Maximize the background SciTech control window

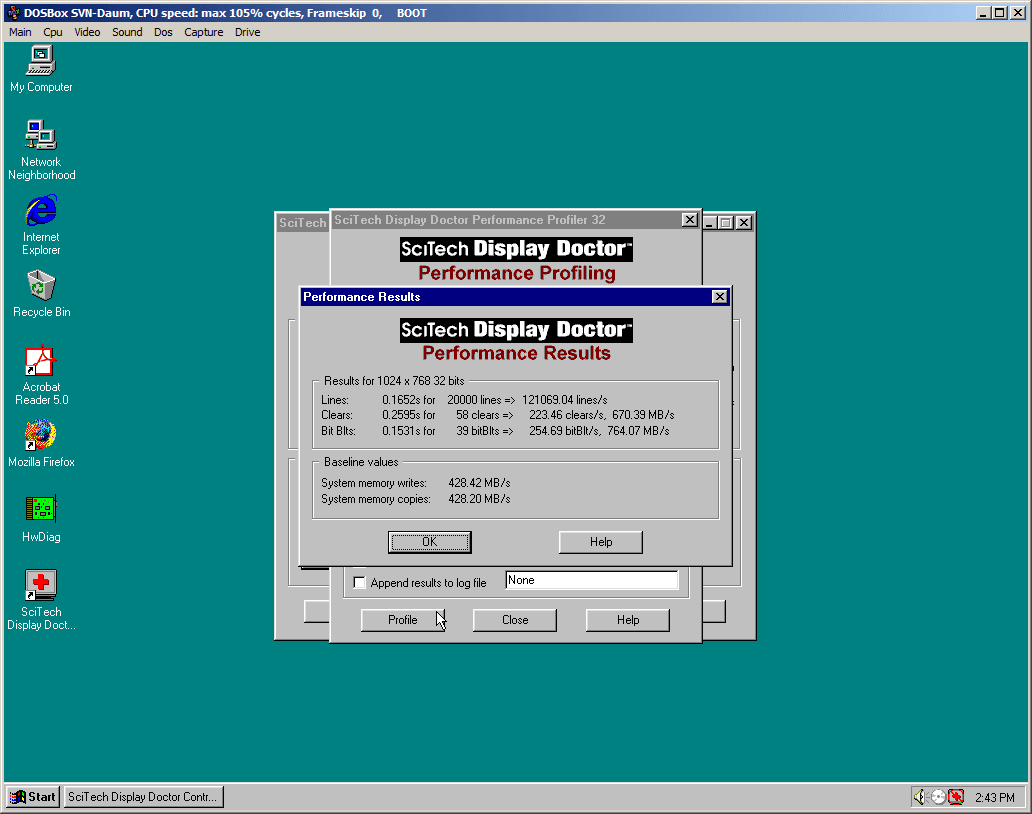click(x=725, y=222)
